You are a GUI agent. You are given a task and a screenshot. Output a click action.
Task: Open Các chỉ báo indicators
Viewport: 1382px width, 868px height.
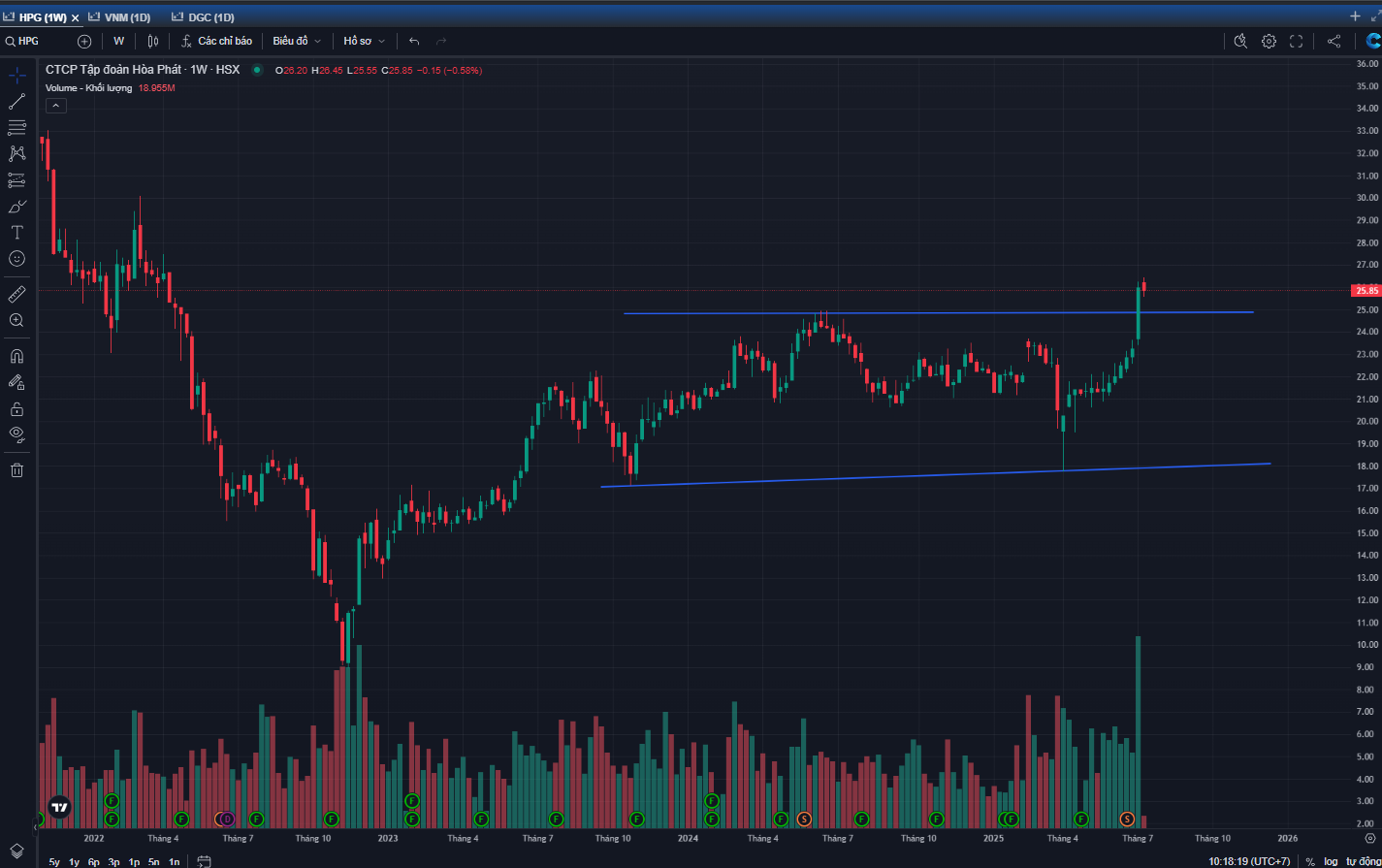tap(216, 41)
